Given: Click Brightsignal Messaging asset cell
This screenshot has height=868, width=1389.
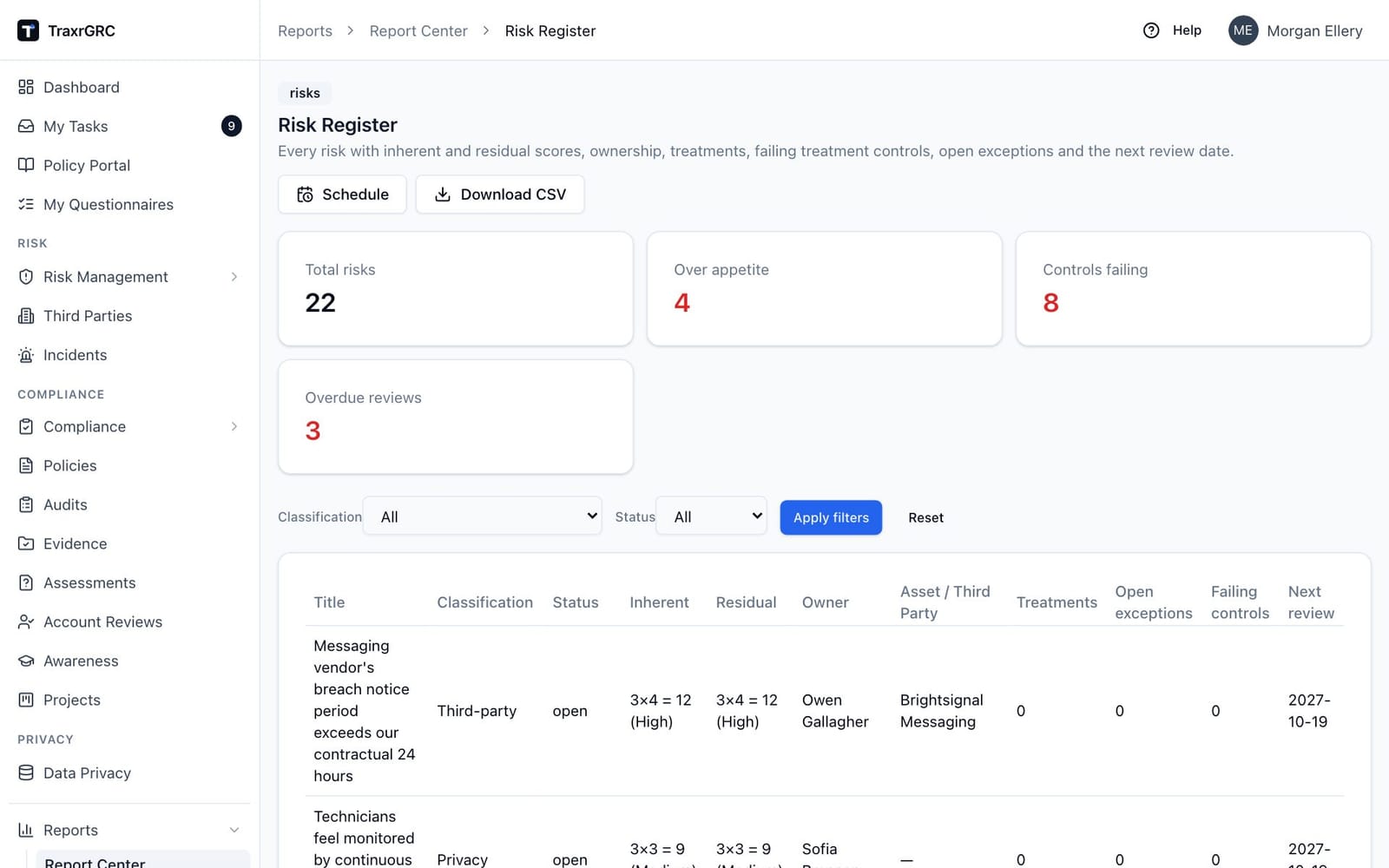Looking at the screenshot, I should (942, 711).
